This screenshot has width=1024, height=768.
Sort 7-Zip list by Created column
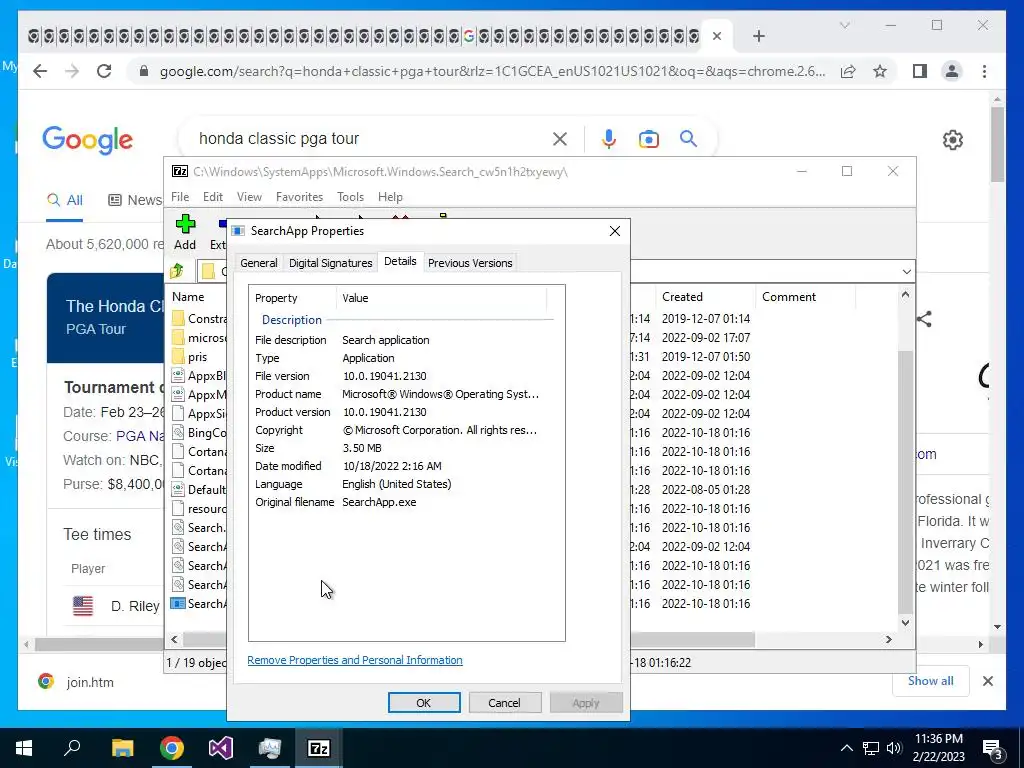[706, 296]
